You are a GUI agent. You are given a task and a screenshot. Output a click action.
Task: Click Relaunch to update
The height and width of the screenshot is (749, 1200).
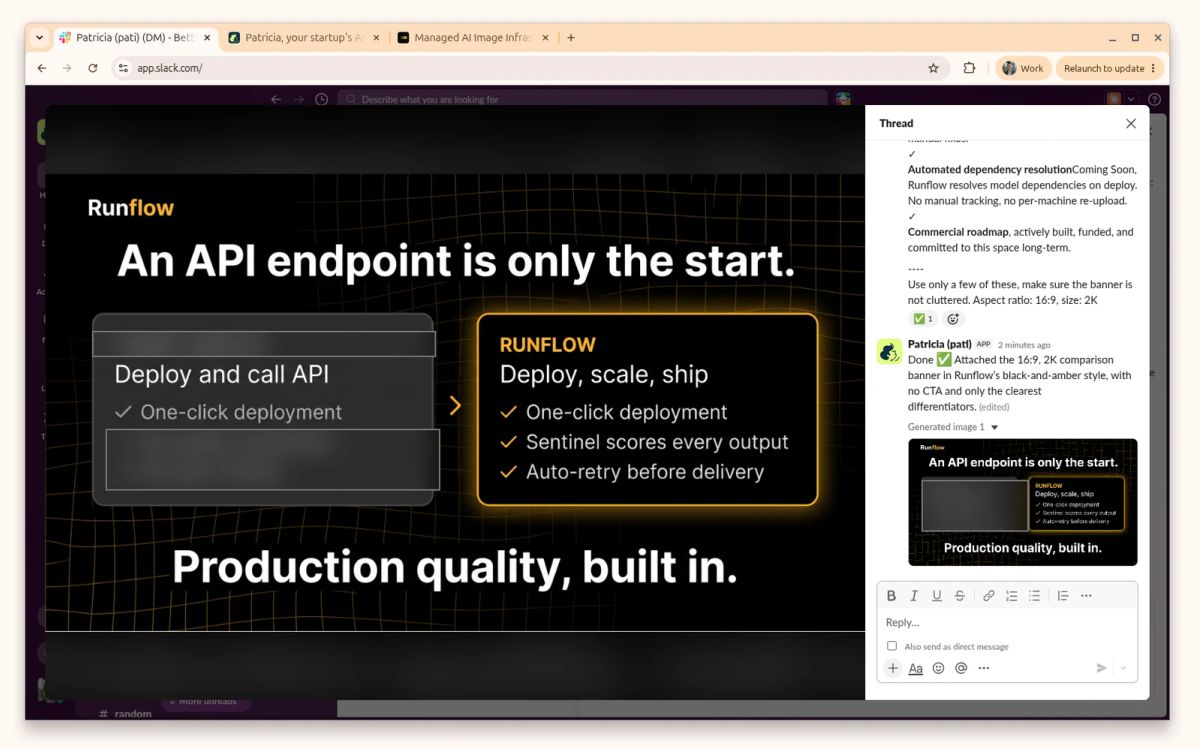(x=1110, y=68)
